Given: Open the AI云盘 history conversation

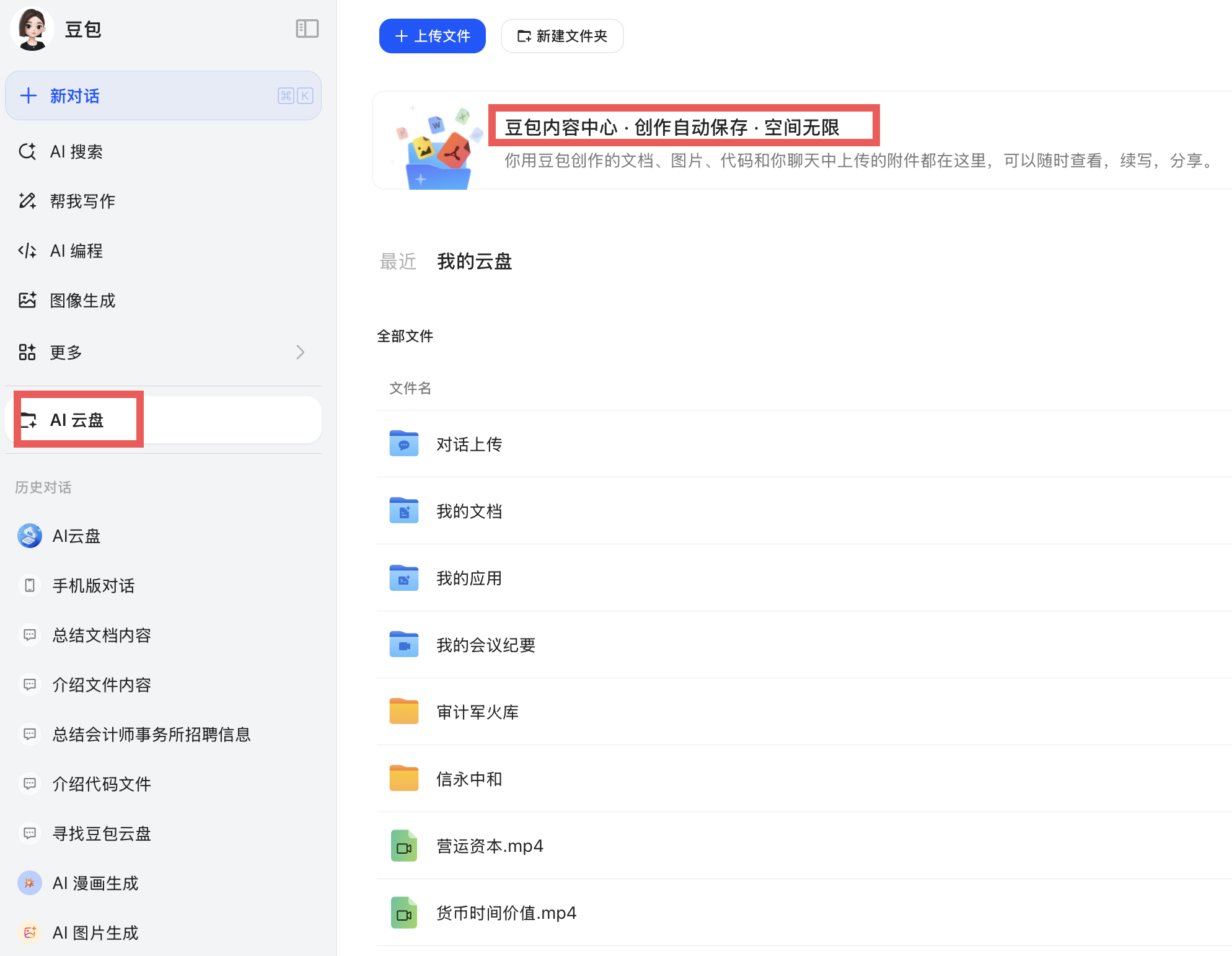Looking at the screenshot, I should pos(163,536).
